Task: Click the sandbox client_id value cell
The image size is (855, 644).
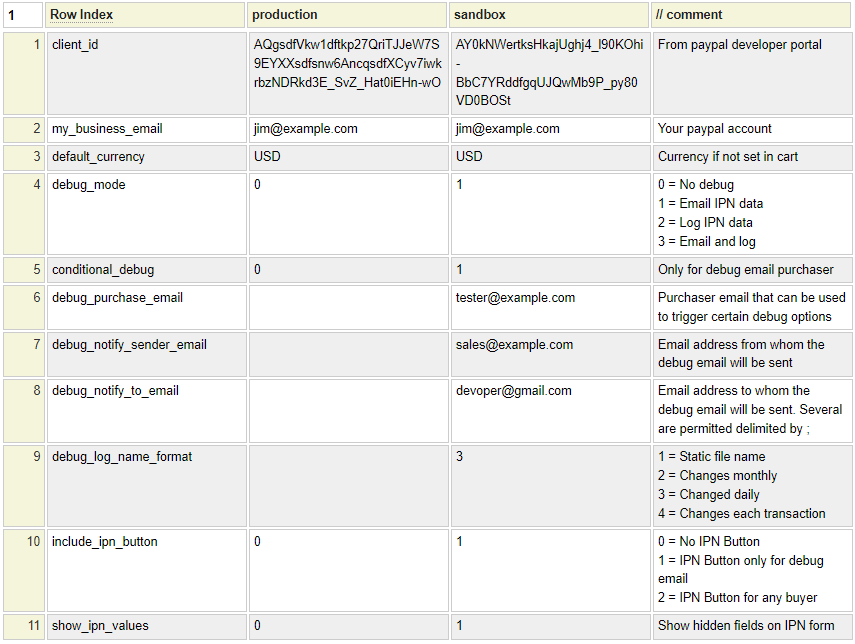Action: (548, 74)
